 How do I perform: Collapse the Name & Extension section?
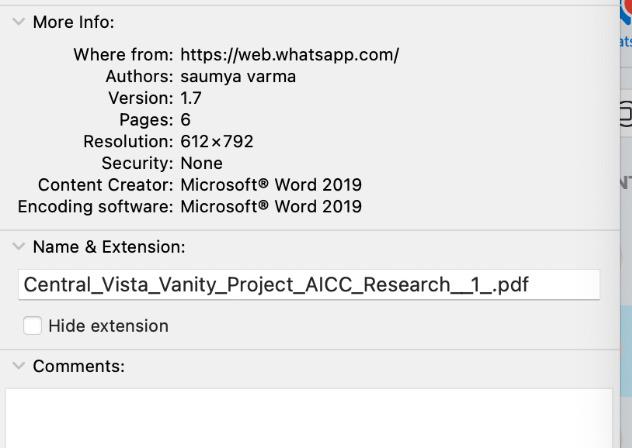18,247
